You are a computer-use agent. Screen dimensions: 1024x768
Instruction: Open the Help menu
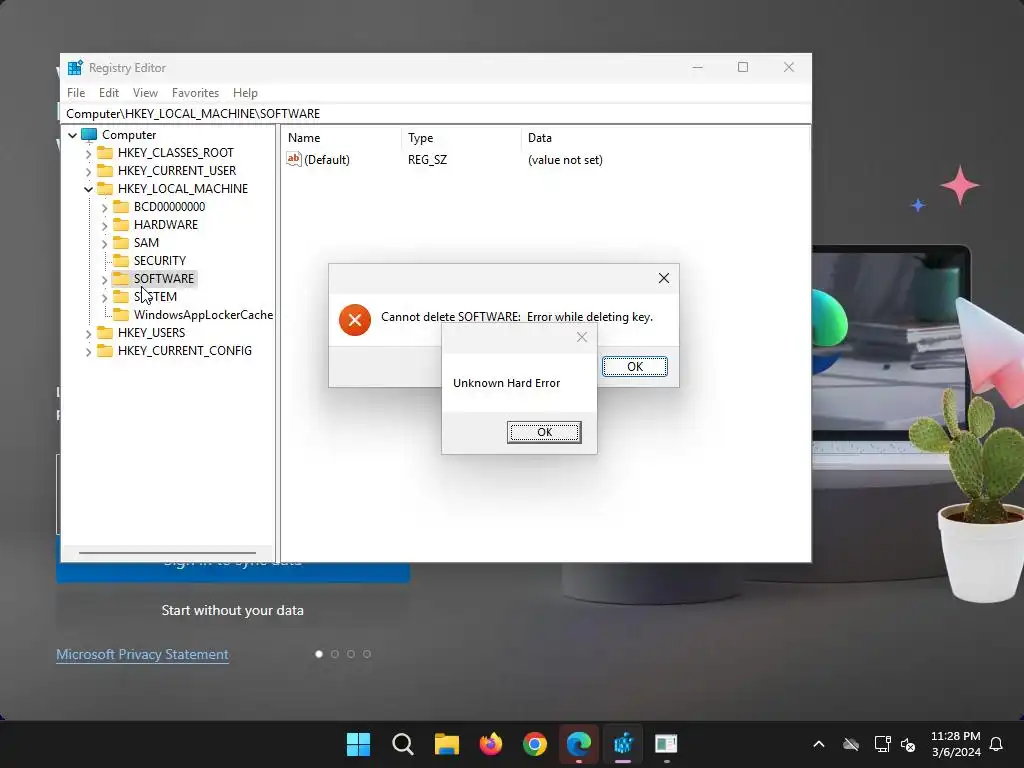tap(245, 93)
